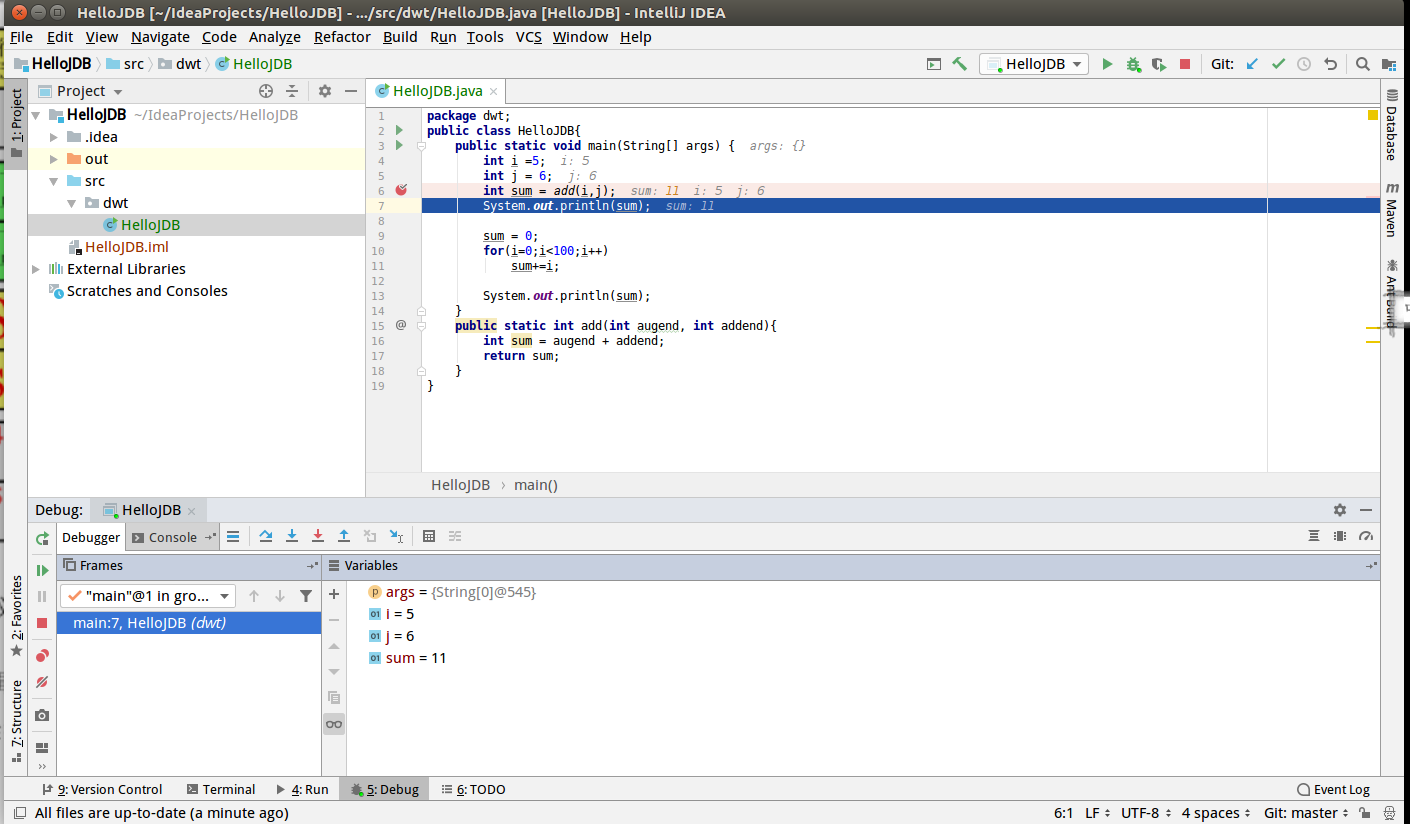1410x824 pixels.
Task: Toggle filter icon in Frames panel
Action: pyautogui.click(x=306, y=596)
